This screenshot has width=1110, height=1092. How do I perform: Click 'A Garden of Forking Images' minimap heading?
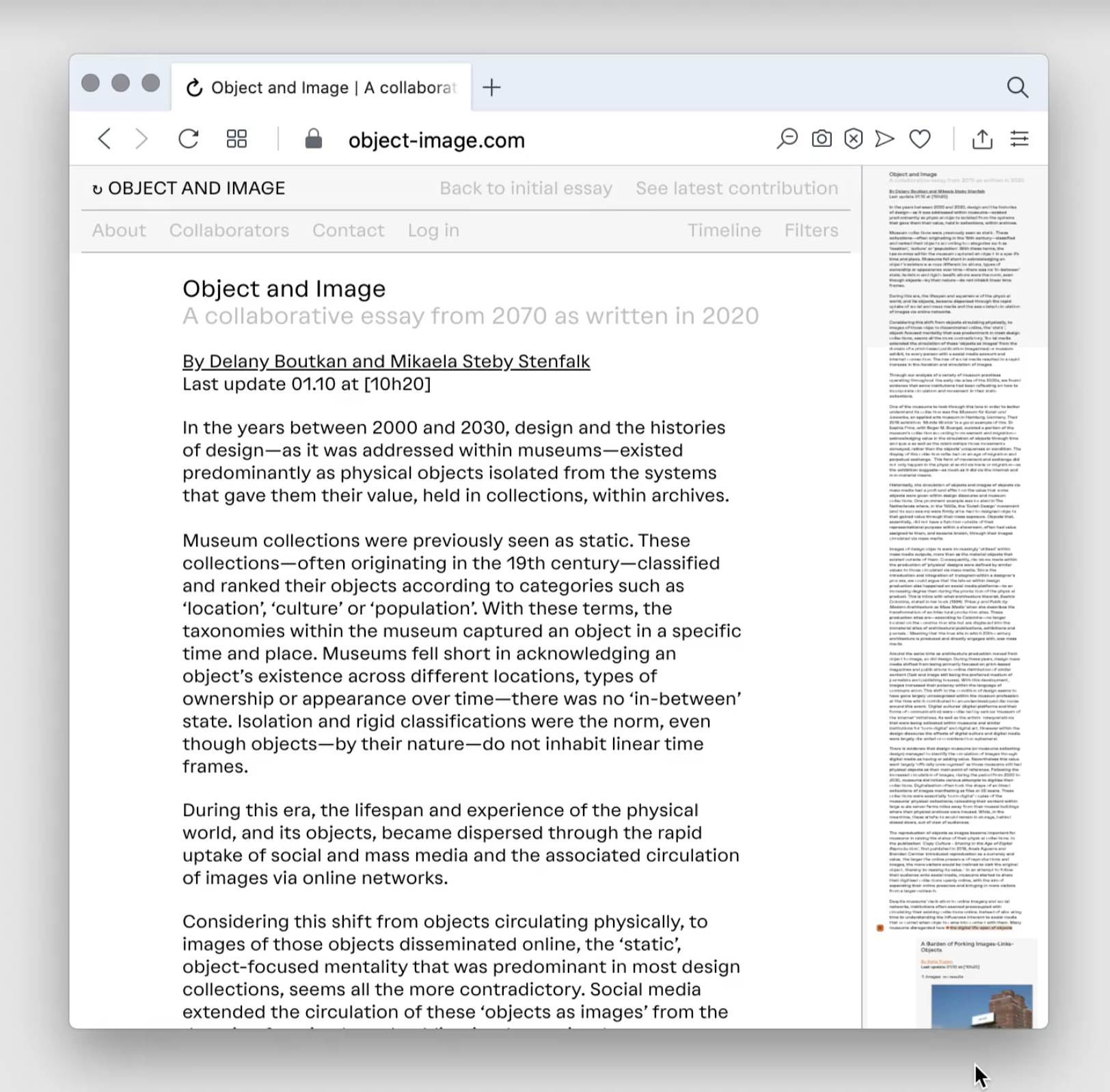967,946
